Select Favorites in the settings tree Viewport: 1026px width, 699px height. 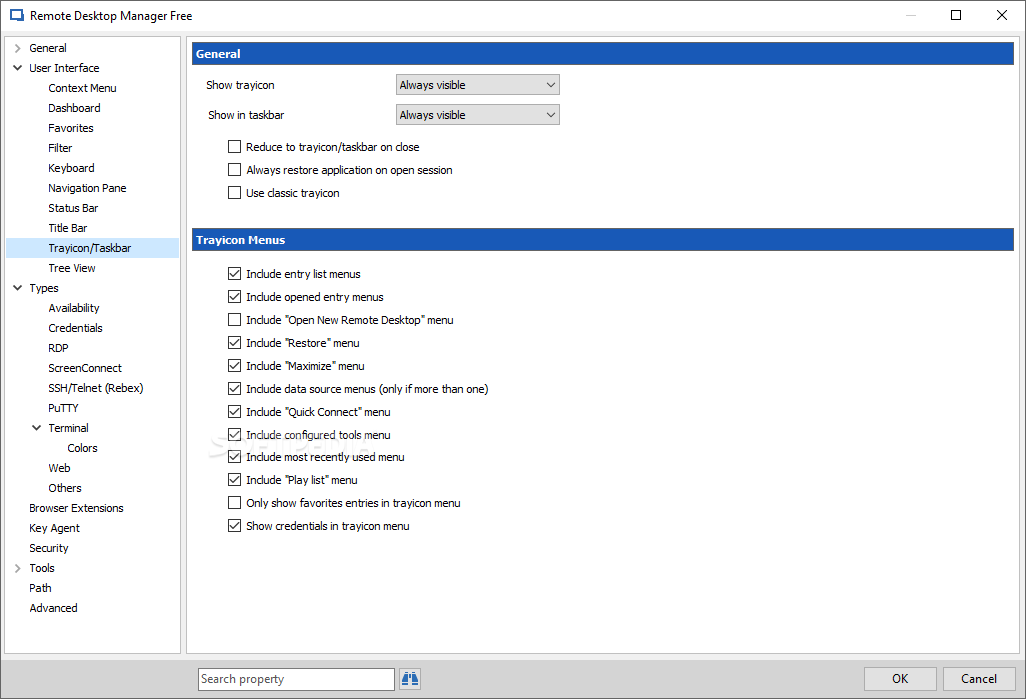(71, 128)
